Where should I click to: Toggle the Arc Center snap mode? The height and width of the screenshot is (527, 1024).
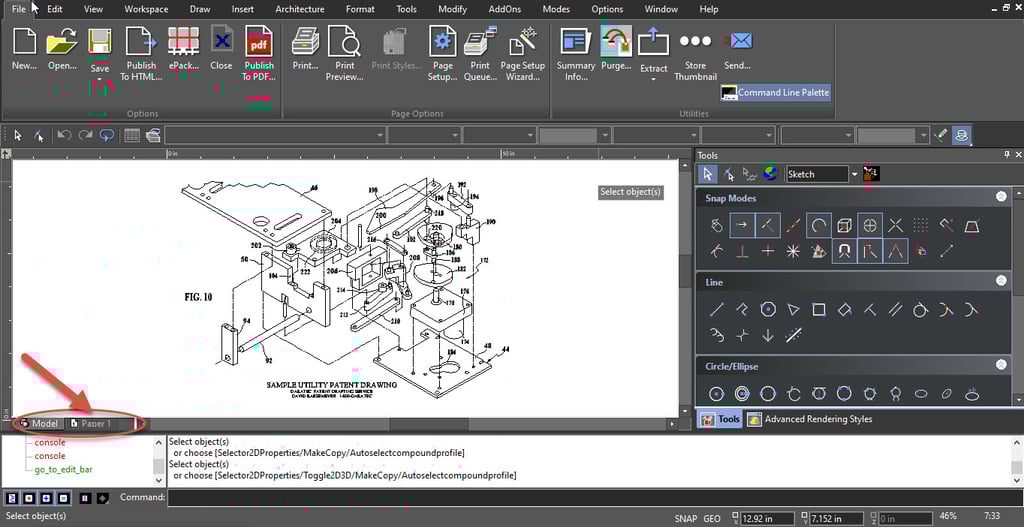[x=818, y=225]
